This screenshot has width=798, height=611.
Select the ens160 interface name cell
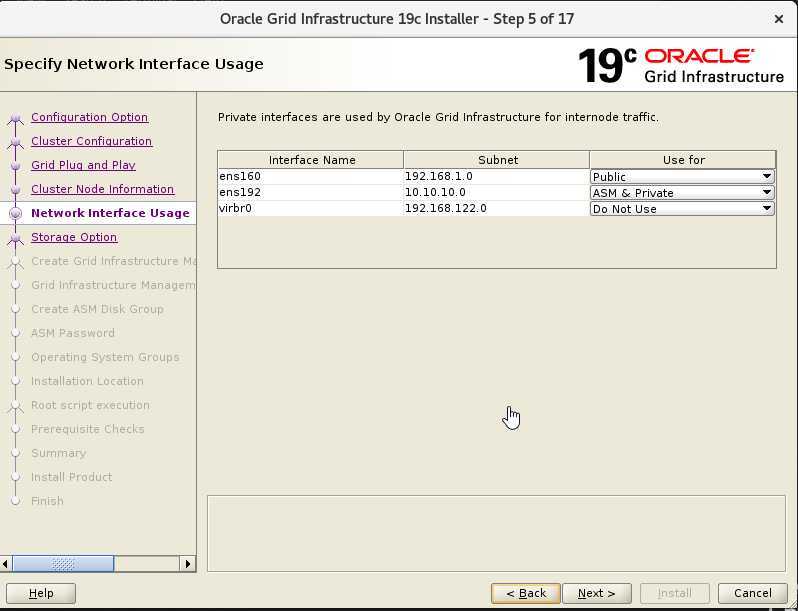click(311, 176)
